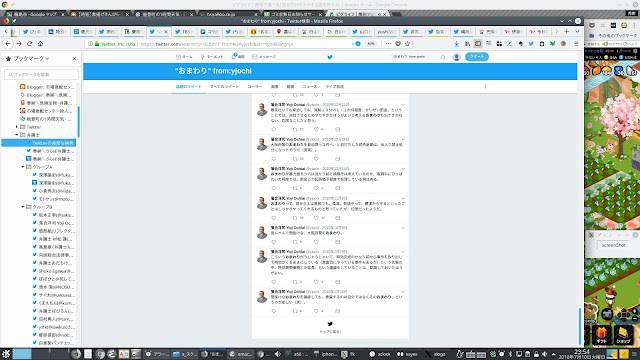Click the Twitter bird logo in page header
This screenshot has width=640, height=360.
click(x=330, y=57)
